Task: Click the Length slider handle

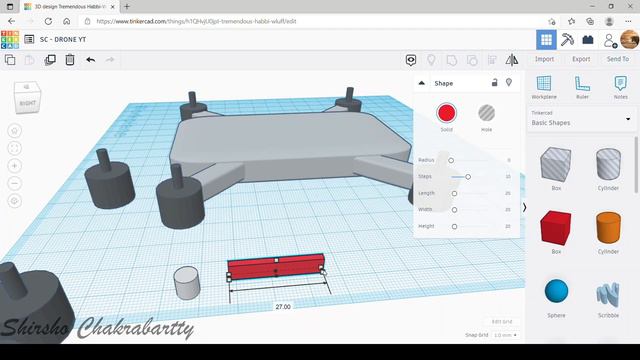Action: coord(454,193)
